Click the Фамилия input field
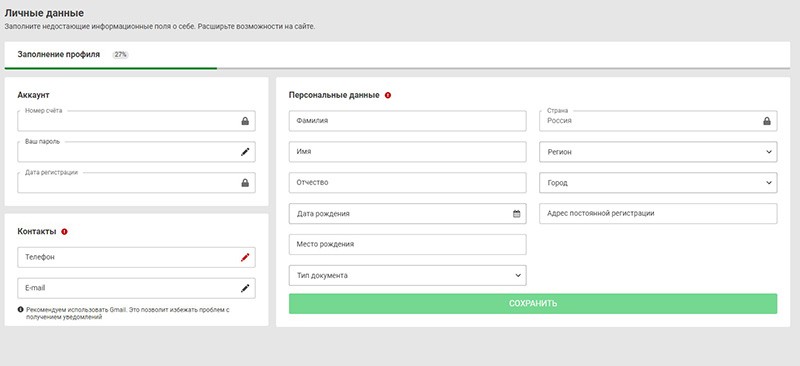The image size is (800, 366). (x=407, y=121)
